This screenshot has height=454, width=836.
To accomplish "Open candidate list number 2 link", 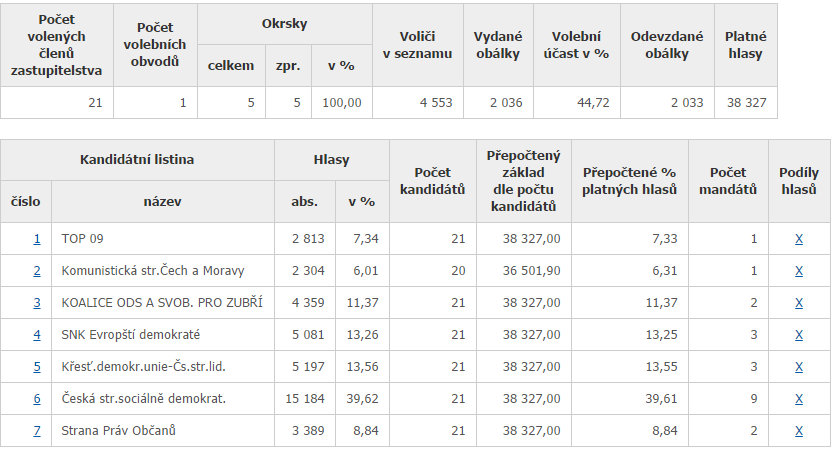I will pyautogui.click(x=37, y=271).
